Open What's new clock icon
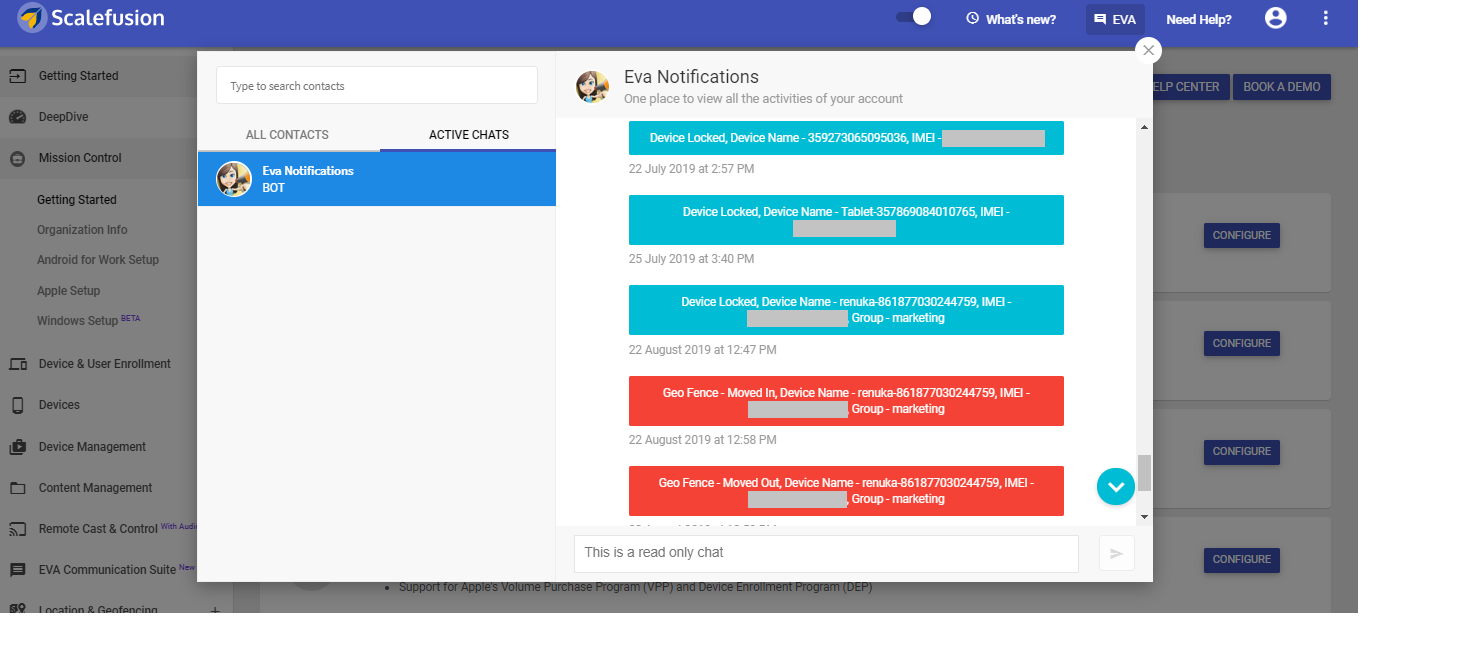Viewport: 1482px width, 663px height. pyautogui.click(x=972, y=19)
